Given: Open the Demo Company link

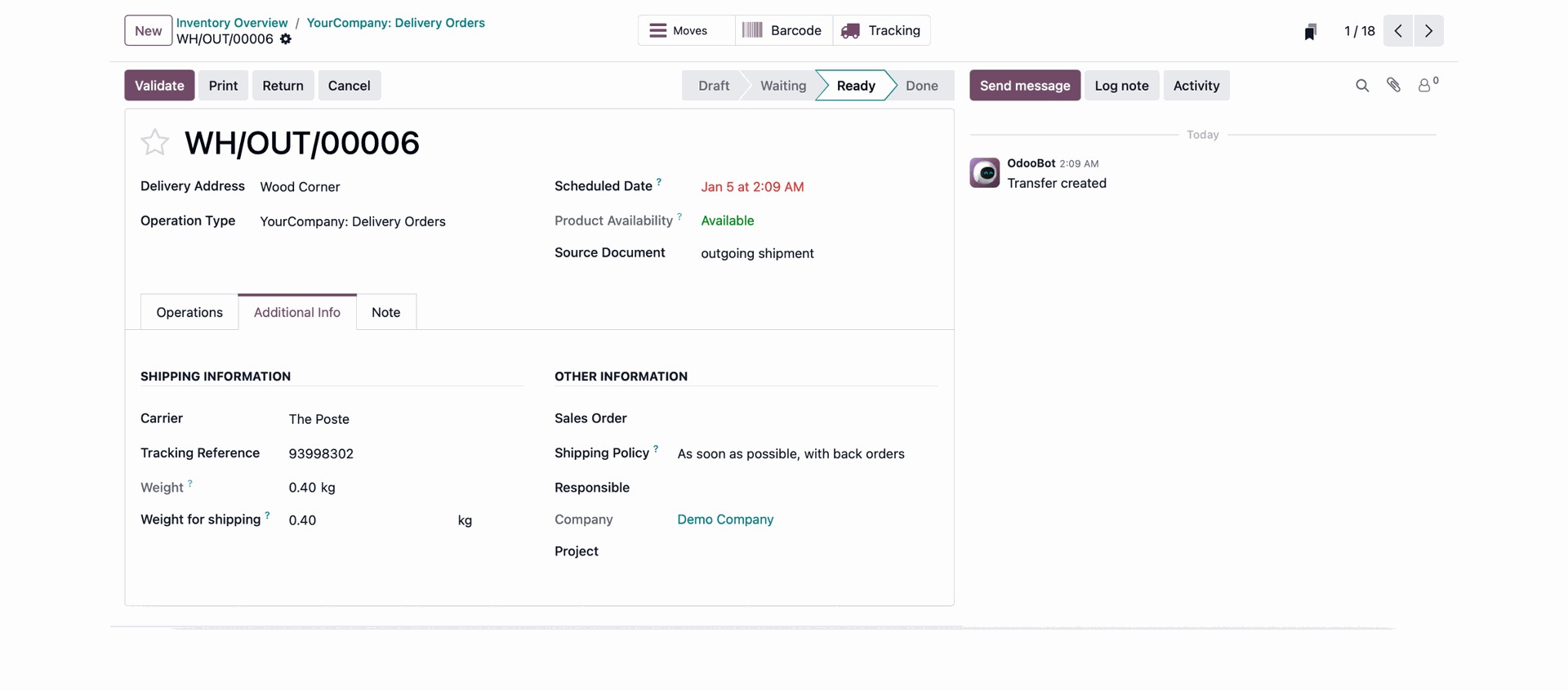Looking at the screenshot, I should coord(725,519).
